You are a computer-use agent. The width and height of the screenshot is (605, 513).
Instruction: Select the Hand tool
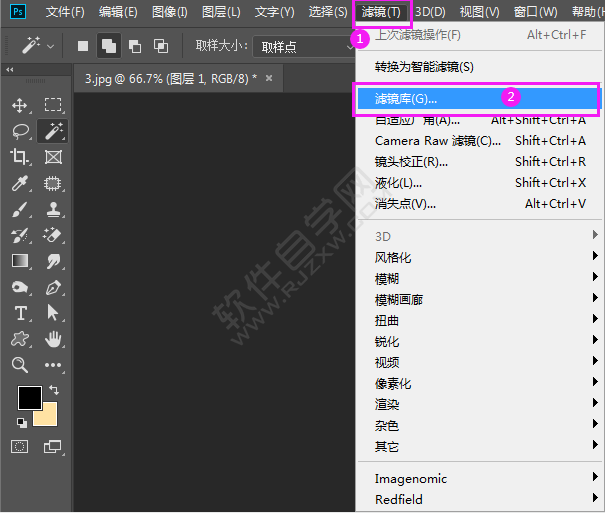(x=53, y=339)
